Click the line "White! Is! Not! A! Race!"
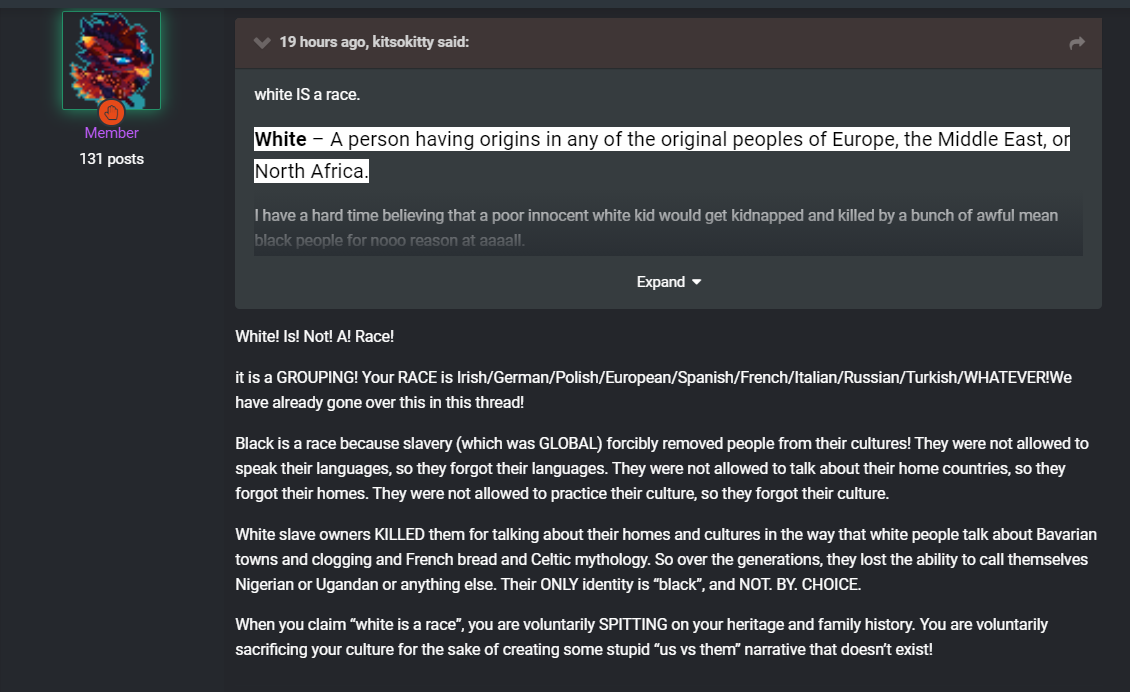The height and width of the screenshot is (692, 1130). point(314,337)
